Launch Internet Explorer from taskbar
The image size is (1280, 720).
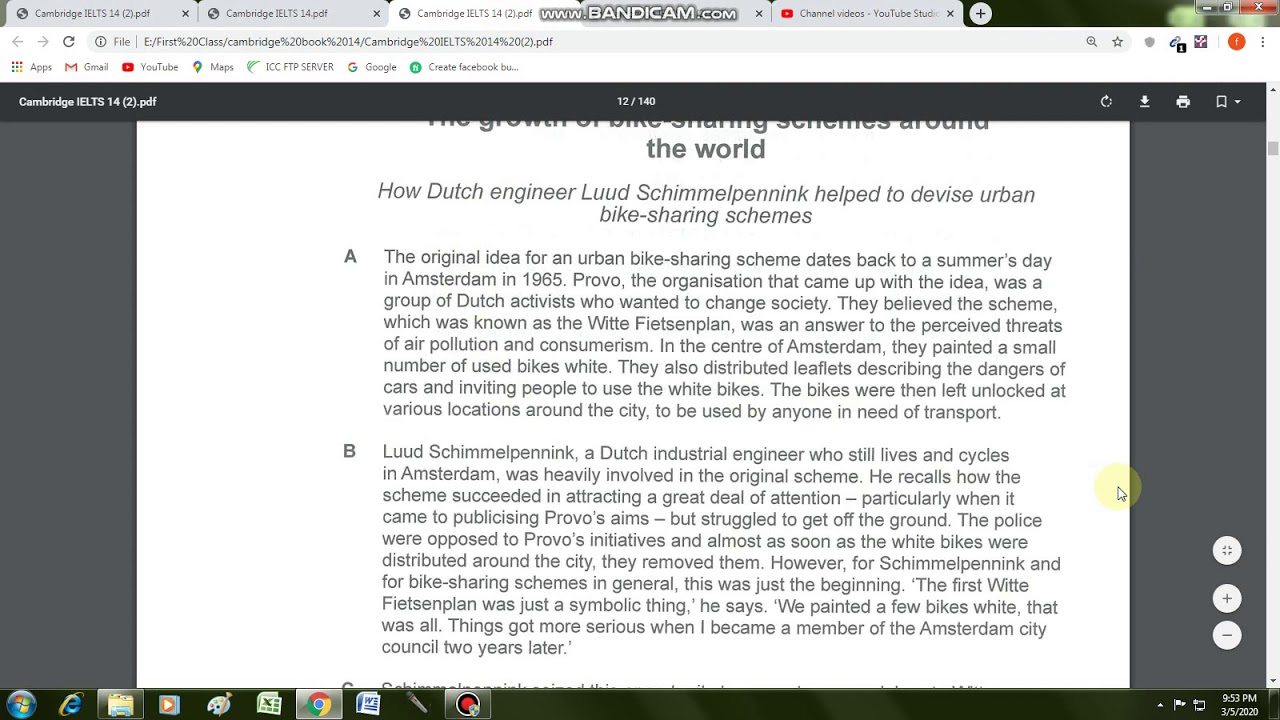(70, 705)
